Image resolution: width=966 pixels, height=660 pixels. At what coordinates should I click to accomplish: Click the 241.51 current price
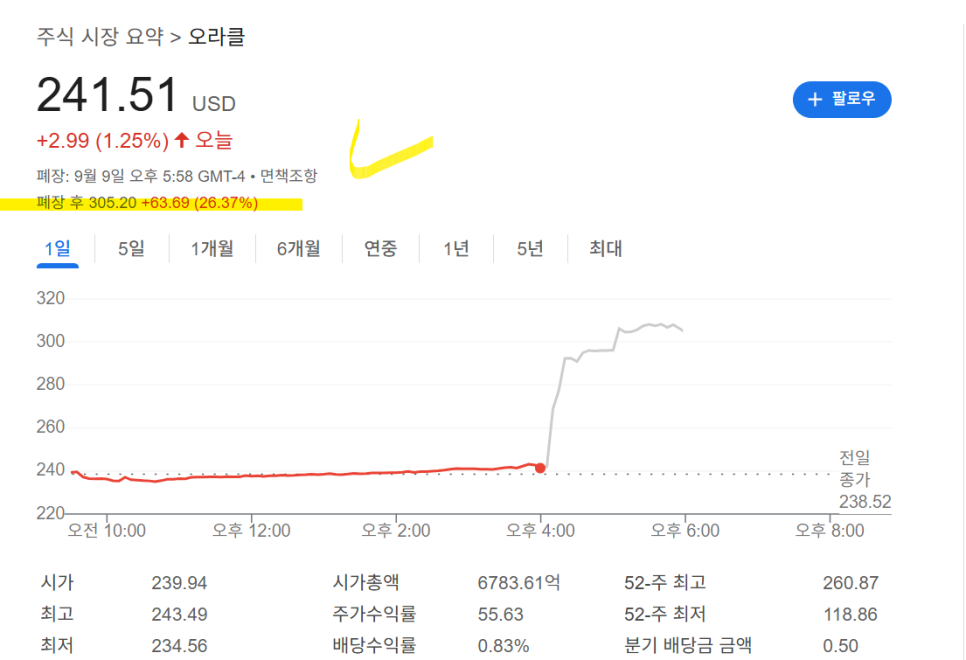tap(107, 95)
